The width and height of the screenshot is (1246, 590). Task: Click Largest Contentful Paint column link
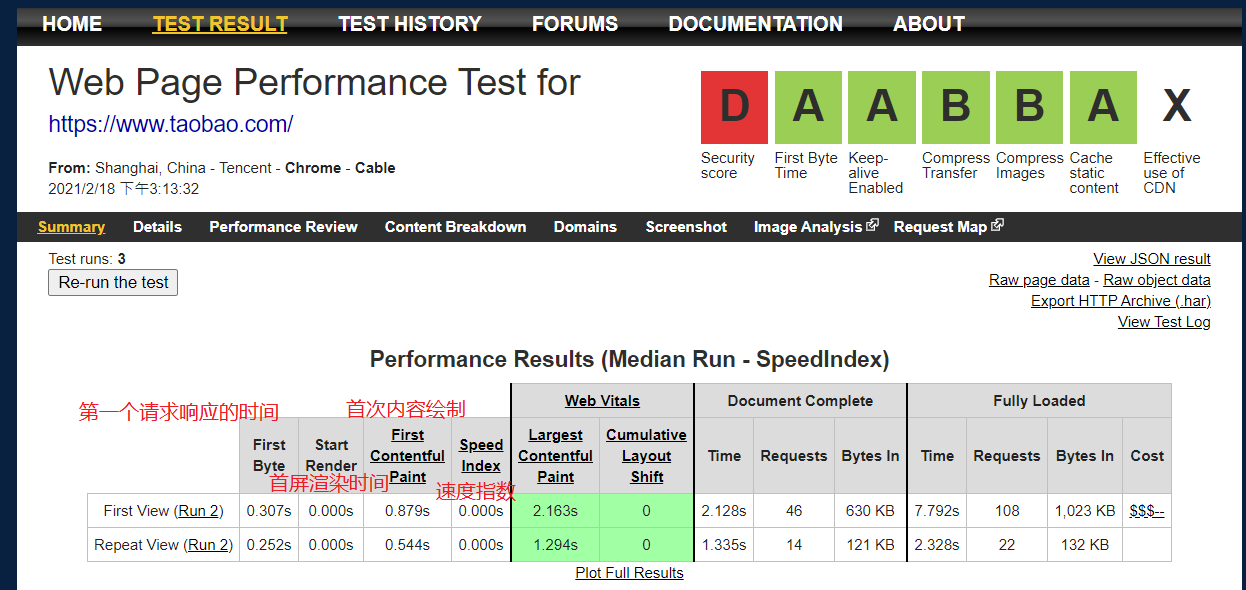pyautogui.click(x=555, y=456)
